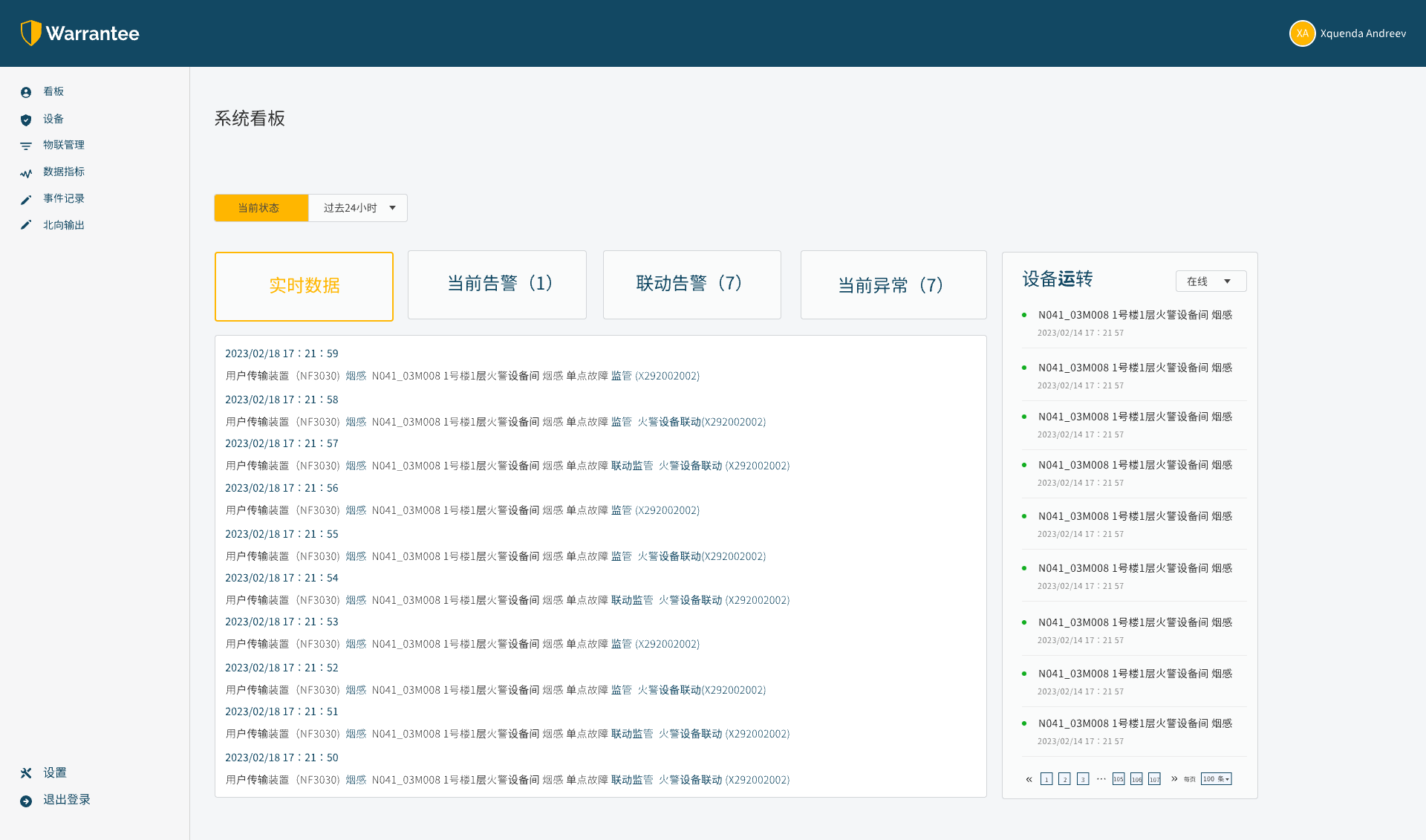Viewport: 1426px width, 840px height.
Task: Select the 当前异常（7）tab card
Action: (x=893, y=284)
